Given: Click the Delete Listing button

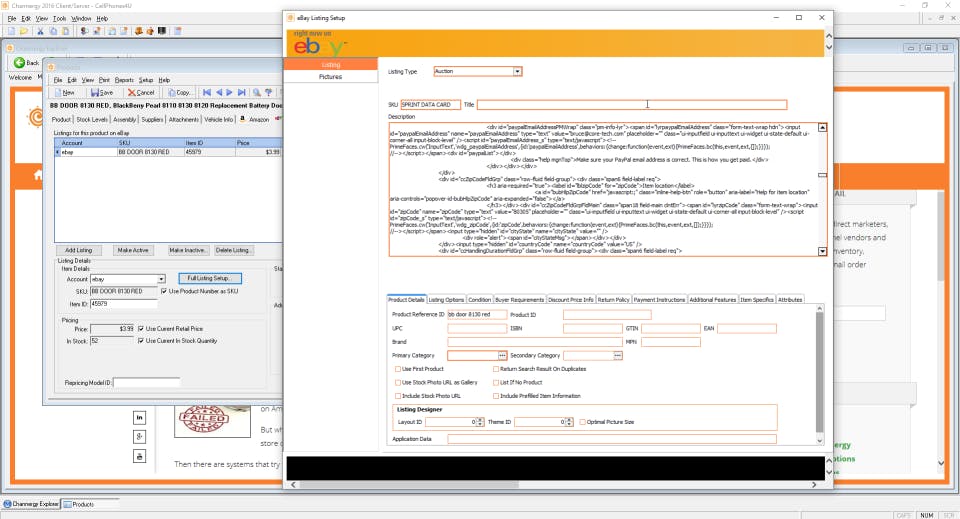Looking at the screenshot, I should (x=233, y=250).
